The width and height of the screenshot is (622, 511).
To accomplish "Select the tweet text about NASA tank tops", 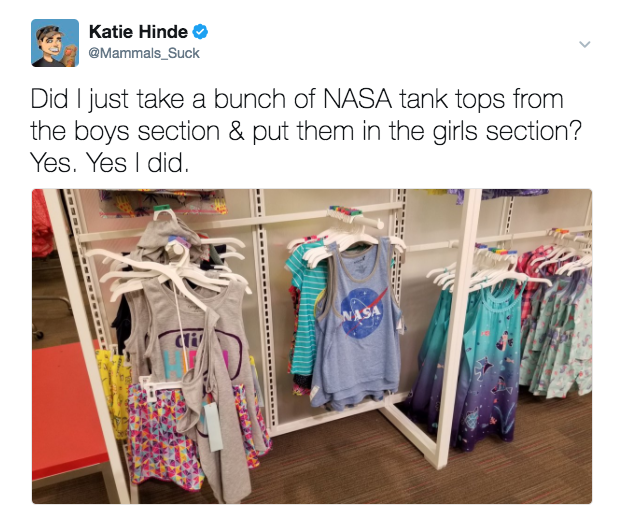I will coord(305,131).
